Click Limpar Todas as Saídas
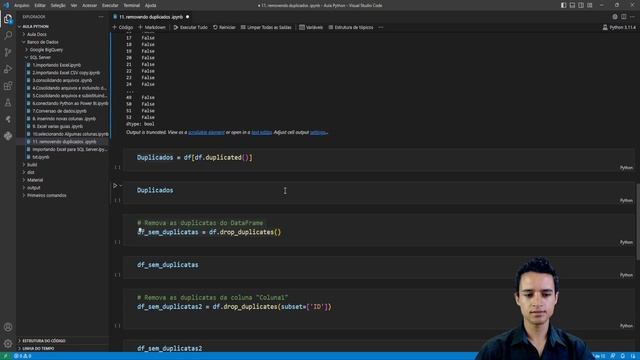640x360 pixels. tap(266, 27)
